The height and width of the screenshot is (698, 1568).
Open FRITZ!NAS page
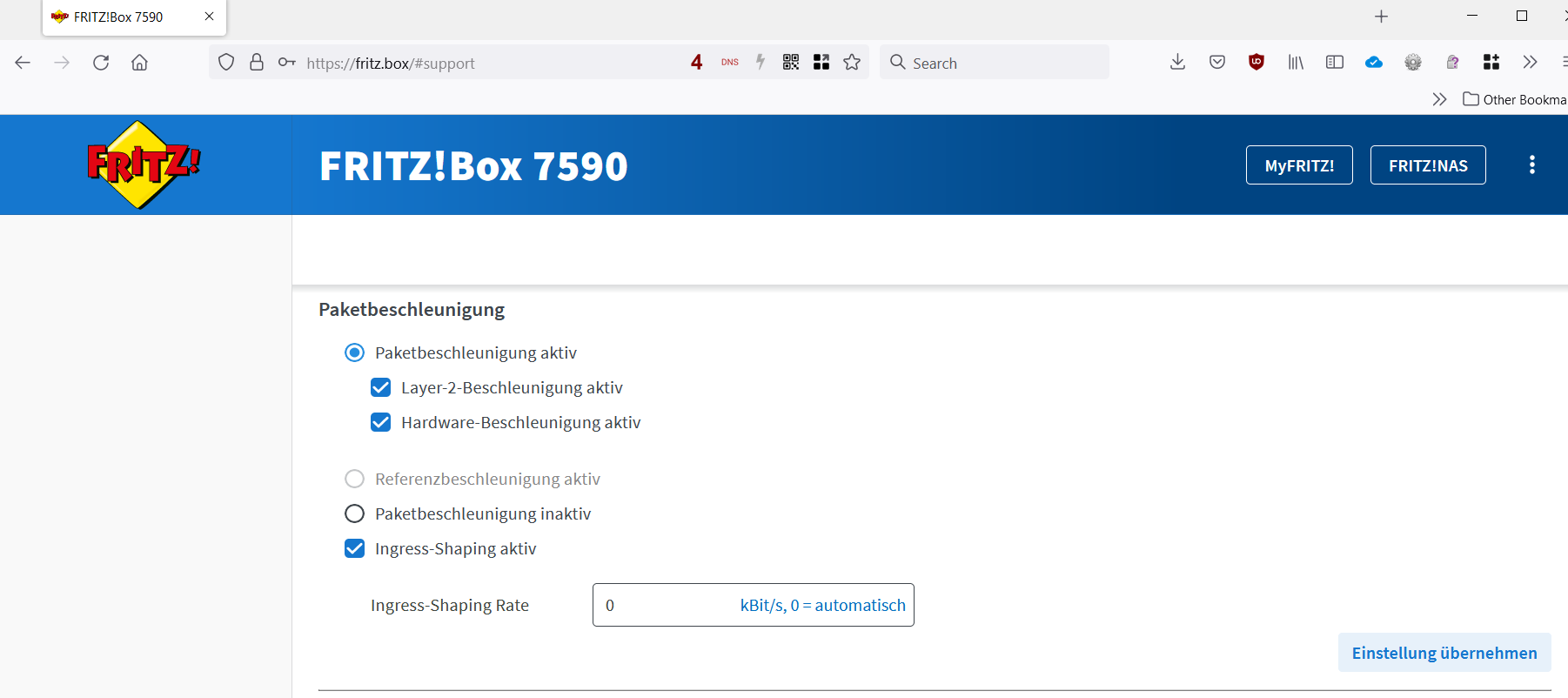coord(1428,165)
